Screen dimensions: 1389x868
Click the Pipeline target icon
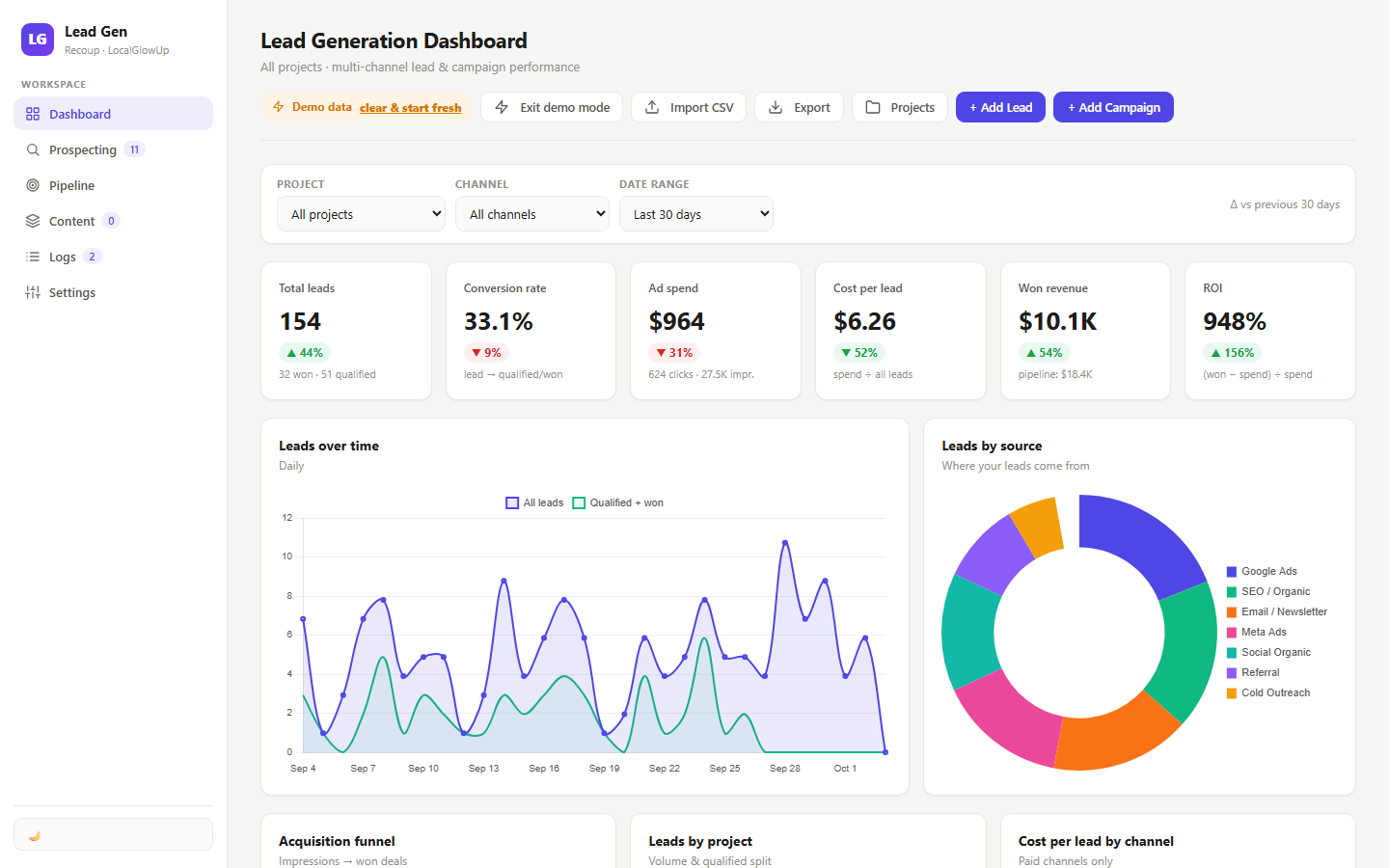click(33, 185)
